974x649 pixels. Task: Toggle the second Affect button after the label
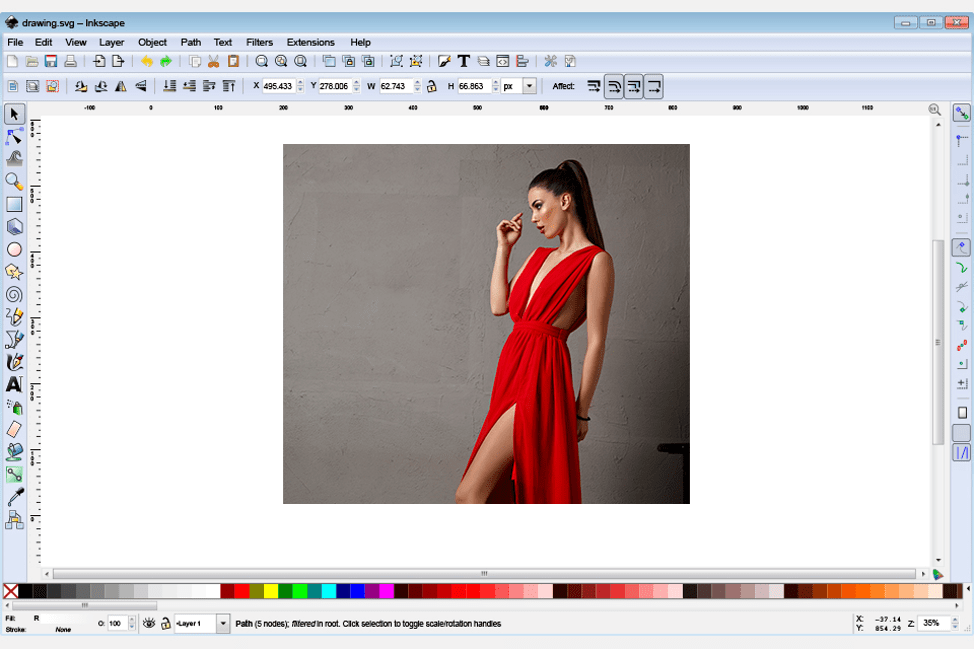(x=614, y=86)
